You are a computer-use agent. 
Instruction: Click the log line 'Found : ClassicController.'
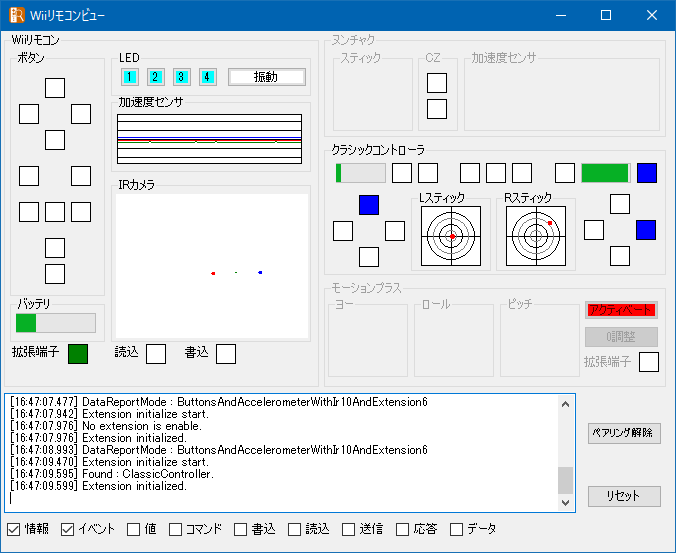[x=112, y=474]
